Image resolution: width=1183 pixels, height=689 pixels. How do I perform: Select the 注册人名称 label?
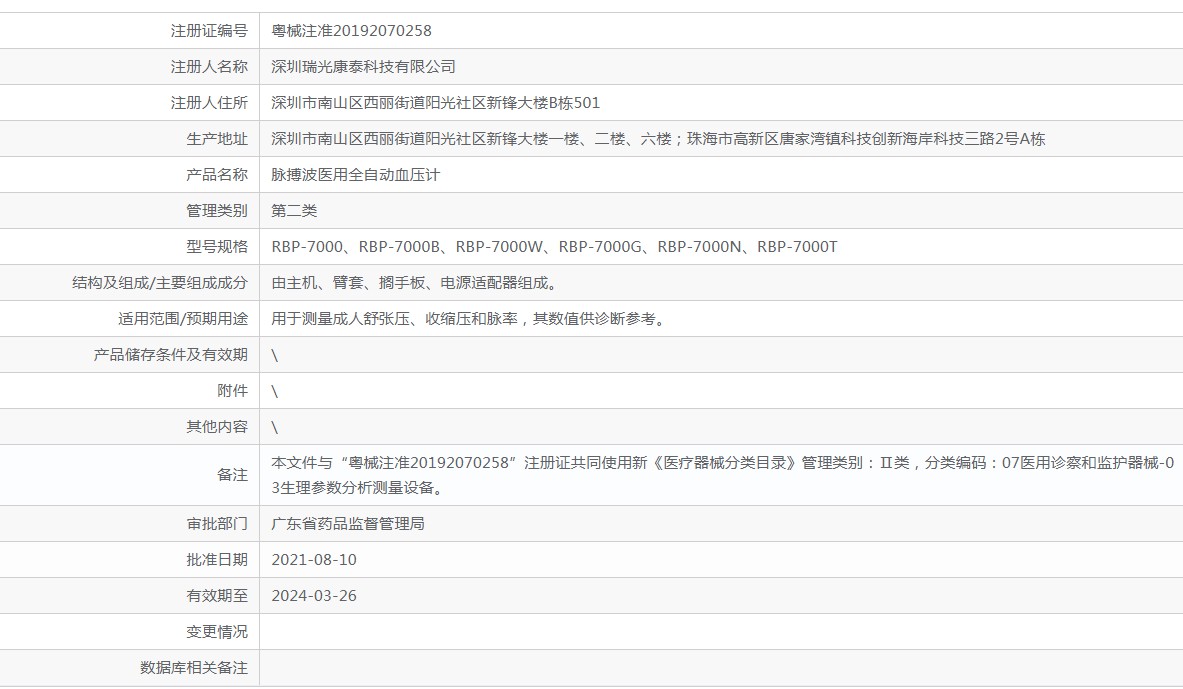209,67
